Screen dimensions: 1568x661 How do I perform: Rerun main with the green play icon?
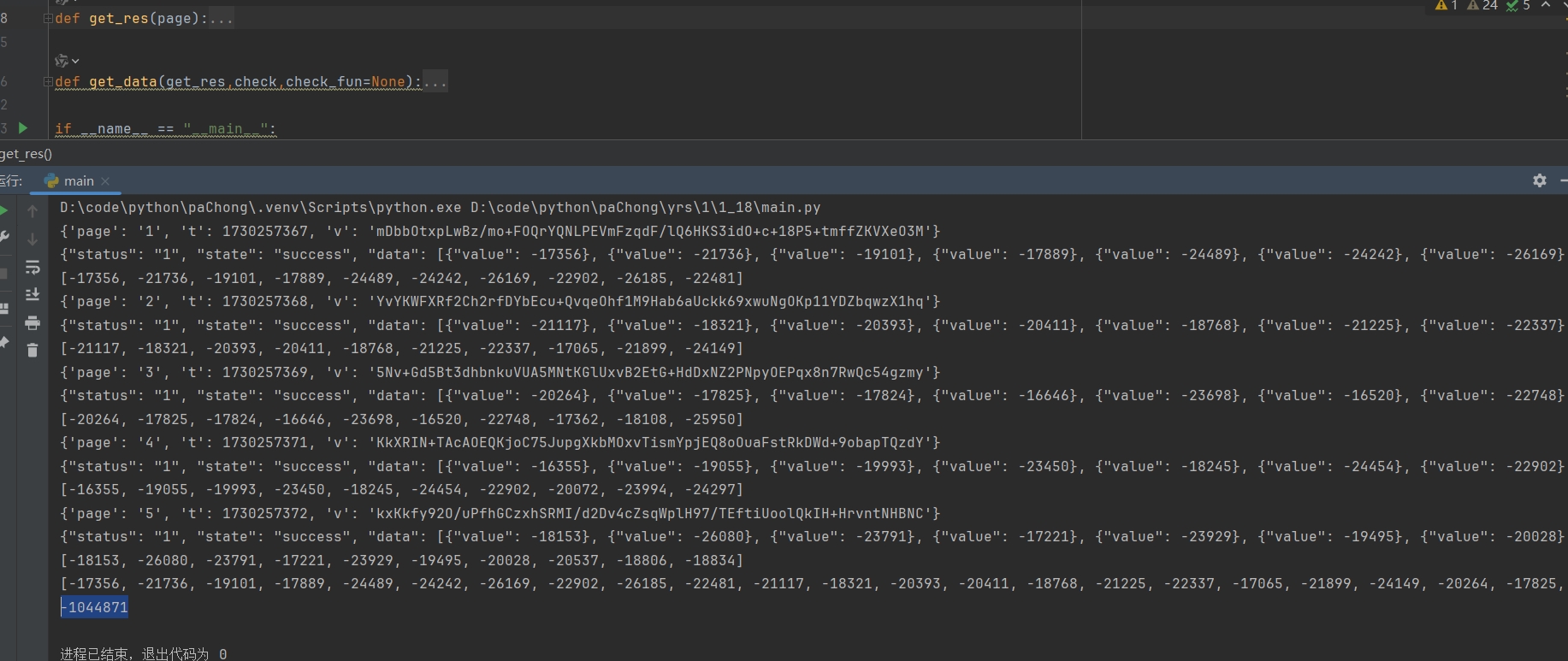pyautogui.click(x=3, y=210)
